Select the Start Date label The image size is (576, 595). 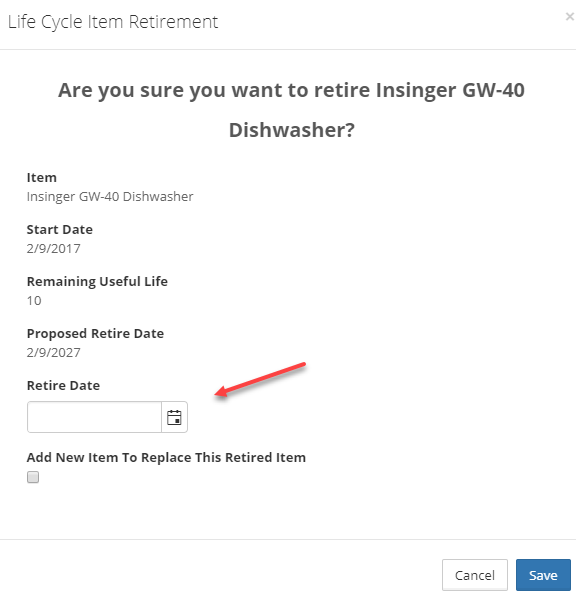[60, 230]
